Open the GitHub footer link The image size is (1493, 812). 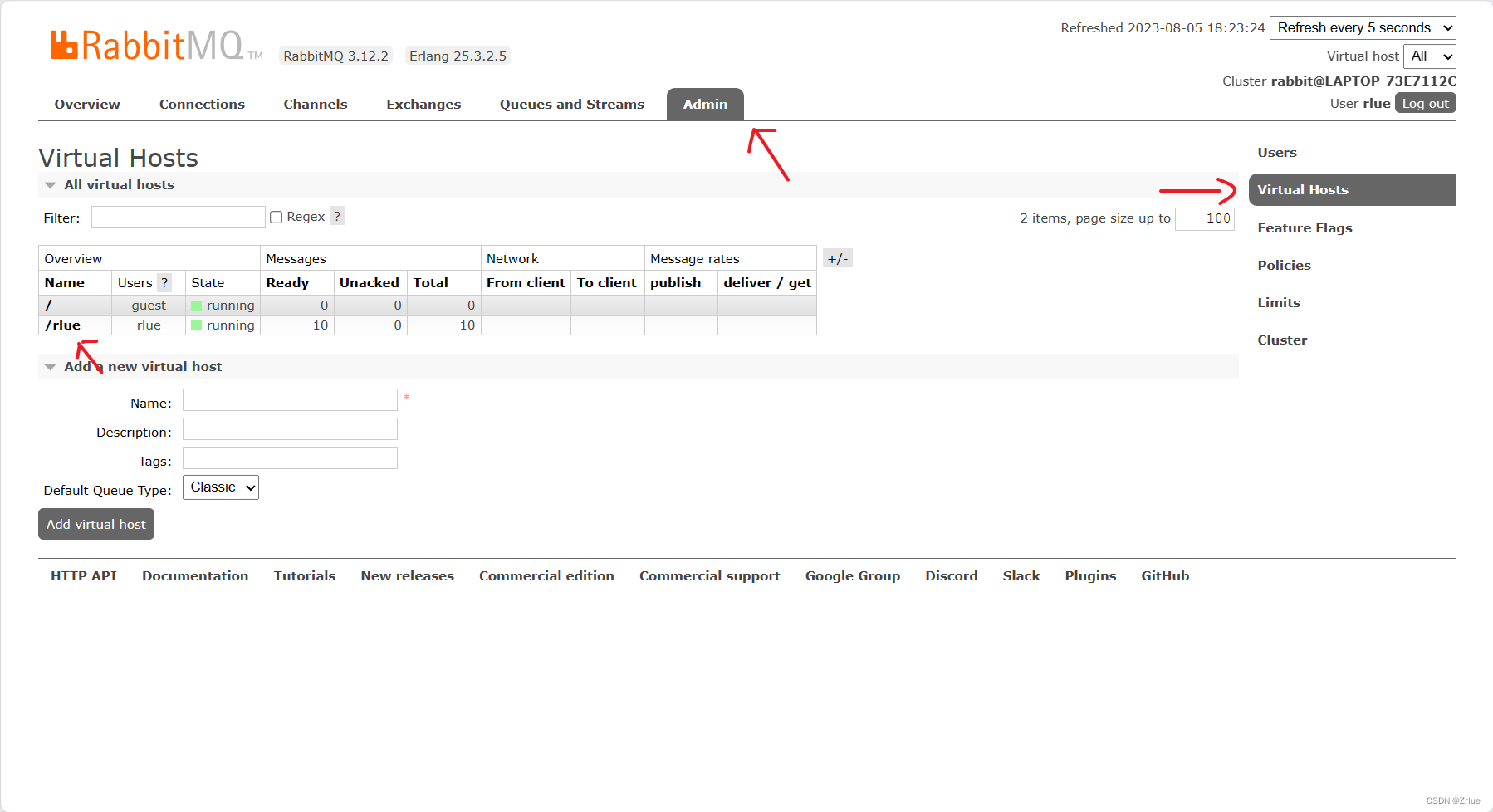[x=1165, y=575]
